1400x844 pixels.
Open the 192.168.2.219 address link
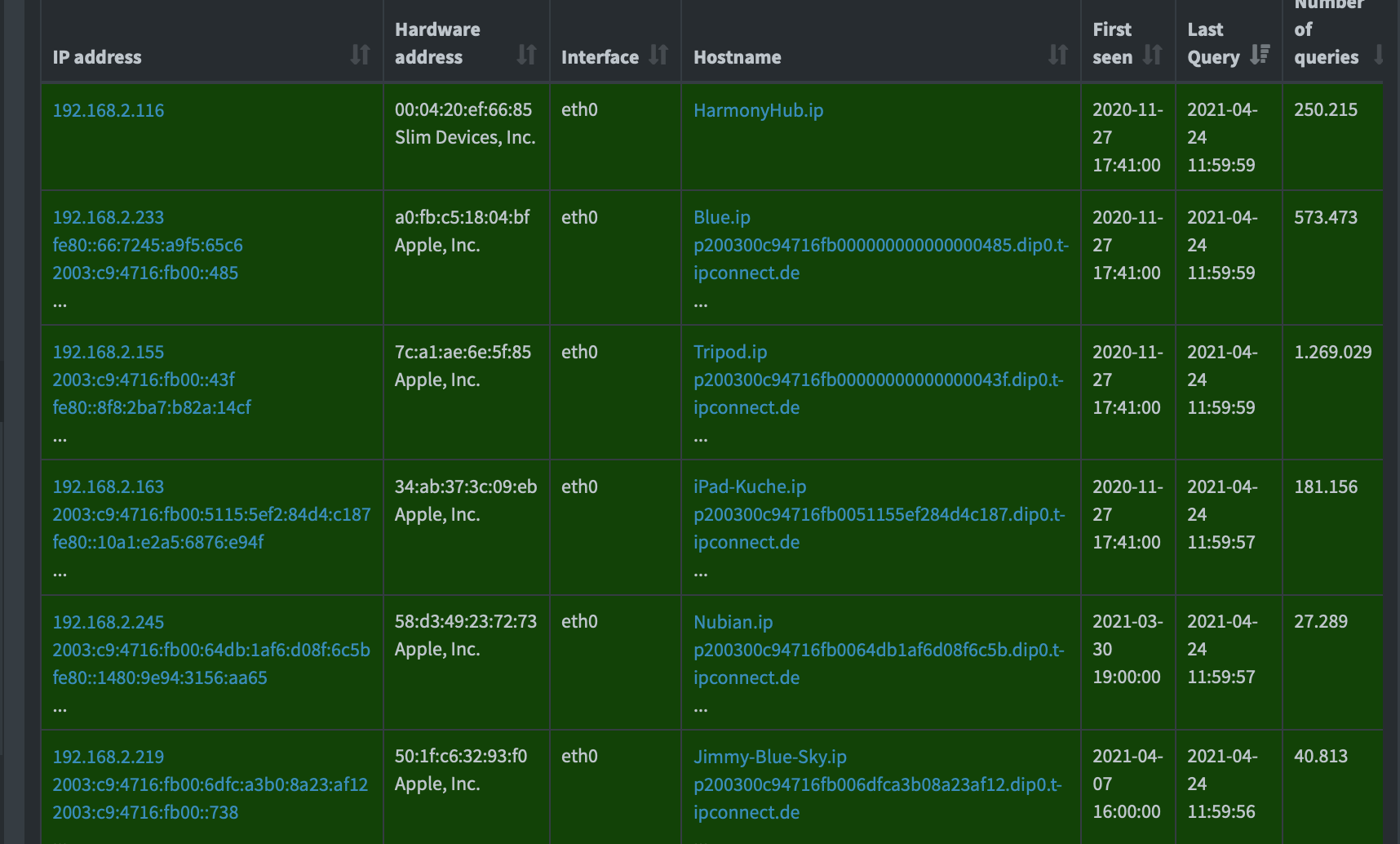[x=109, y=757]
